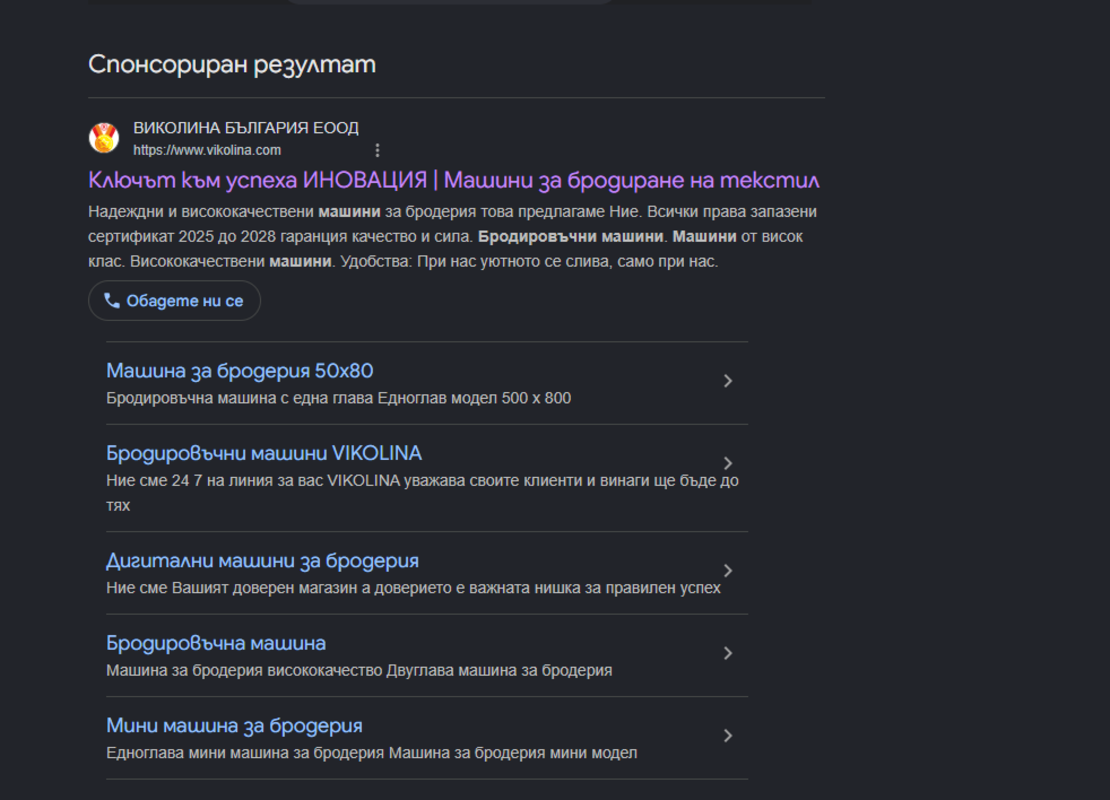
Task: Click chevron beside Бродировъчна машина row
Action: point(728,653)
